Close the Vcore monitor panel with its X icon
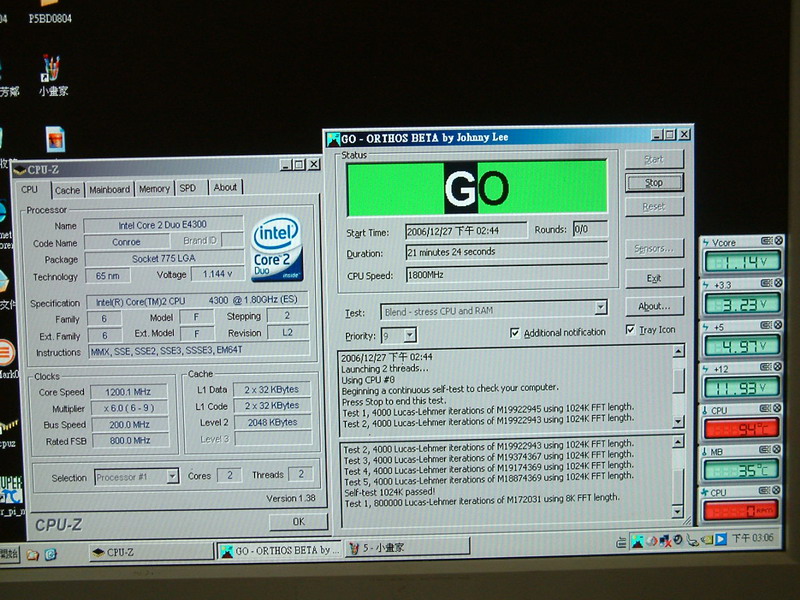This screenshot has width=800, height=600. click(x=779, y=240)
